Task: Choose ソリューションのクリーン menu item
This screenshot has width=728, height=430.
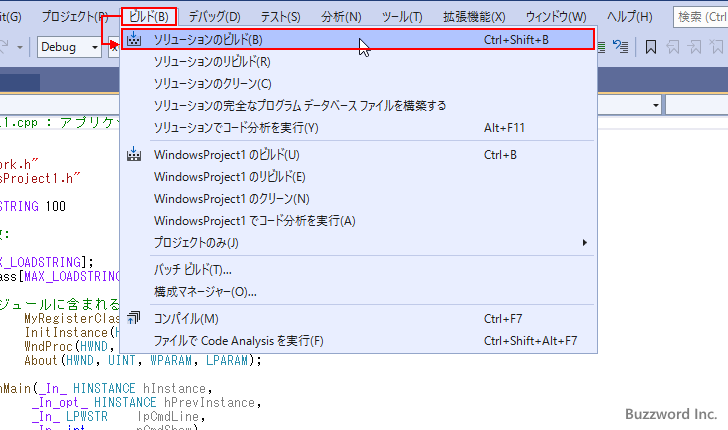Action: (x=212, y=84)
